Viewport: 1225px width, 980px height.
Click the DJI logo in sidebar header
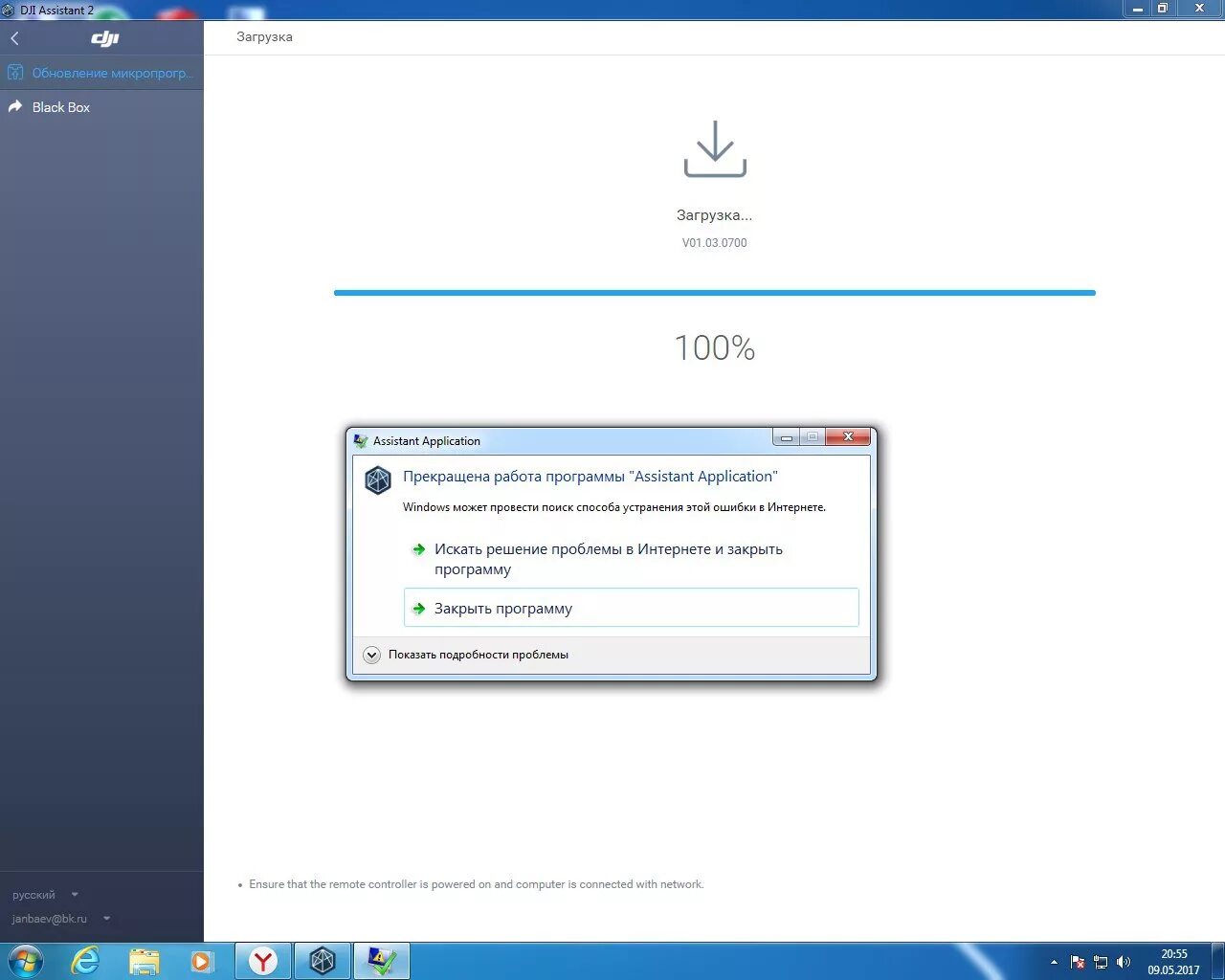pyautogui.click(x=105, y=38)
